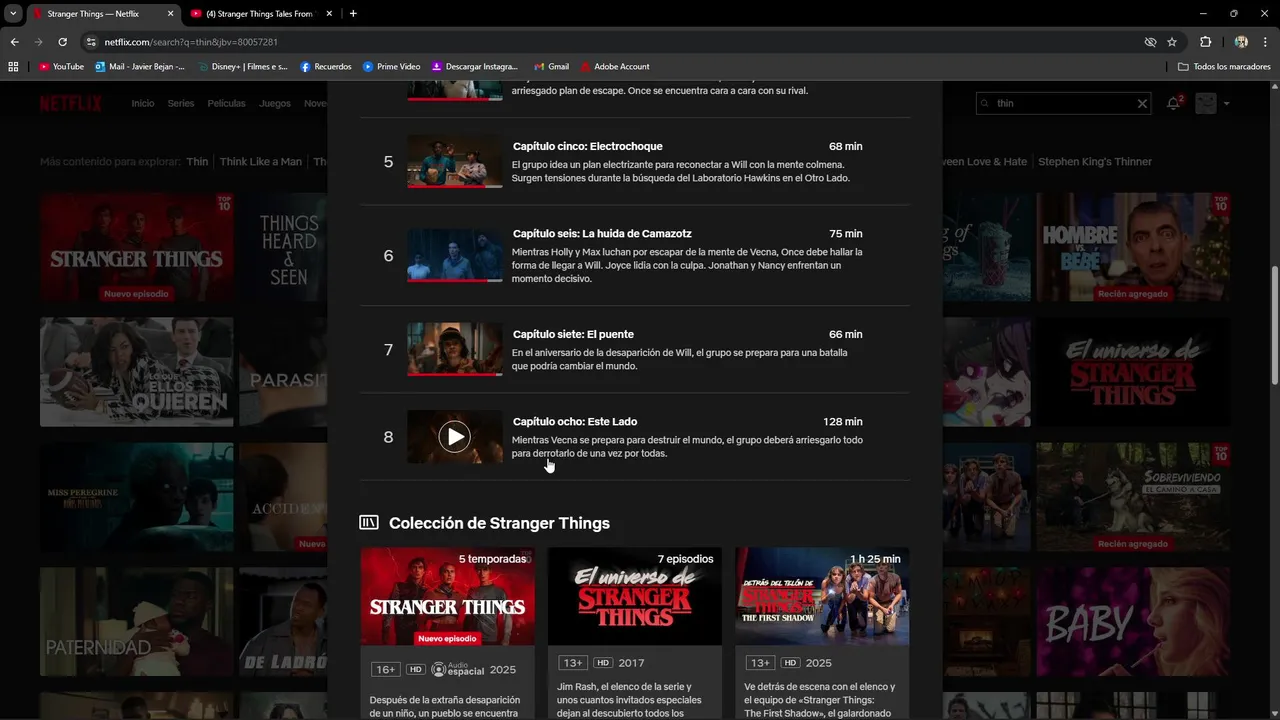The width and height of the screenshot is (1280, 720).
Task: Open the Descargar Instagram bookmark
Action: coord(475,66)
